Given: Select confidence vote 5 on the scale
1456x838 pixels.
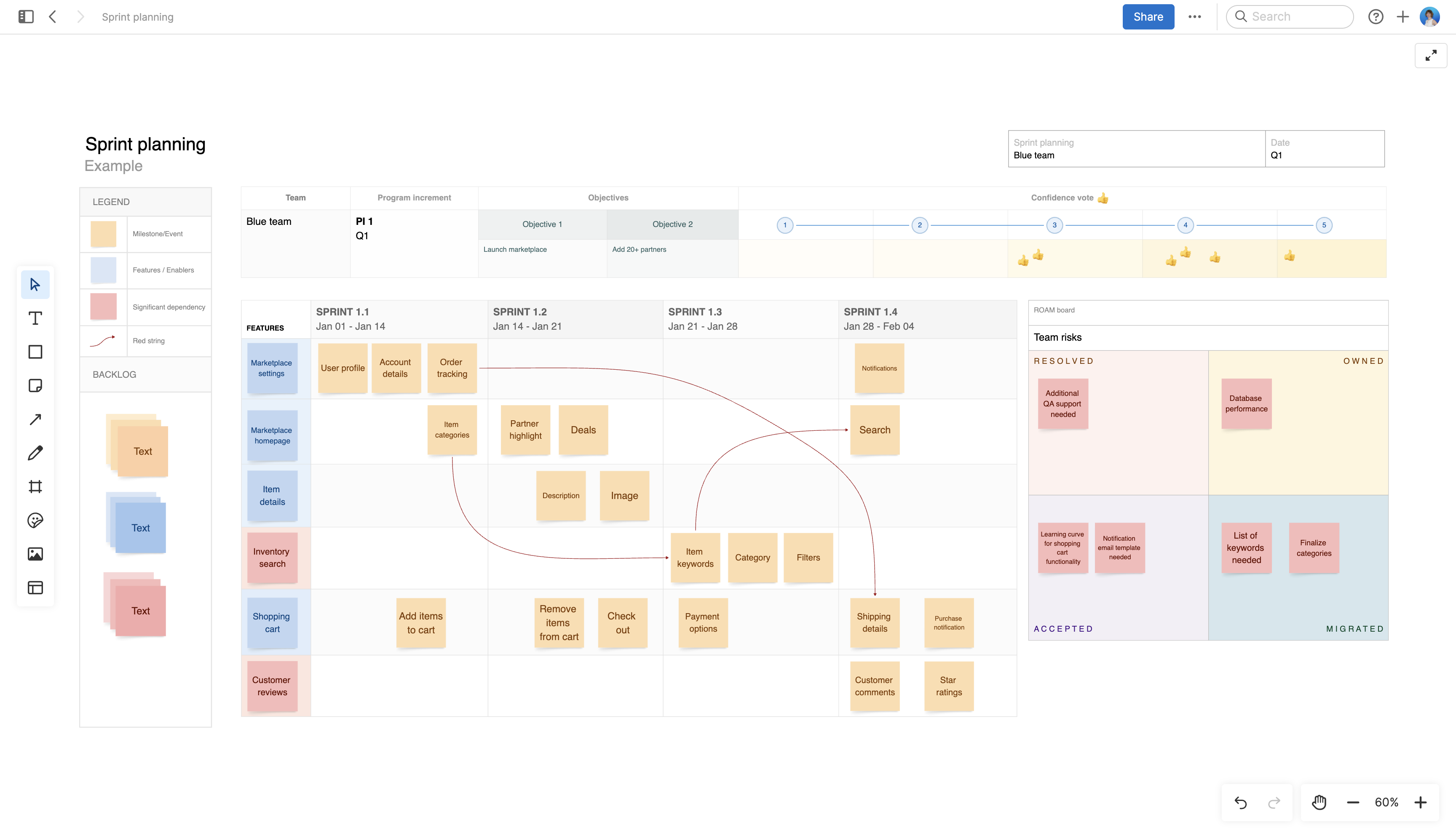Looking at the screenshot, I should click(1324, 224).
